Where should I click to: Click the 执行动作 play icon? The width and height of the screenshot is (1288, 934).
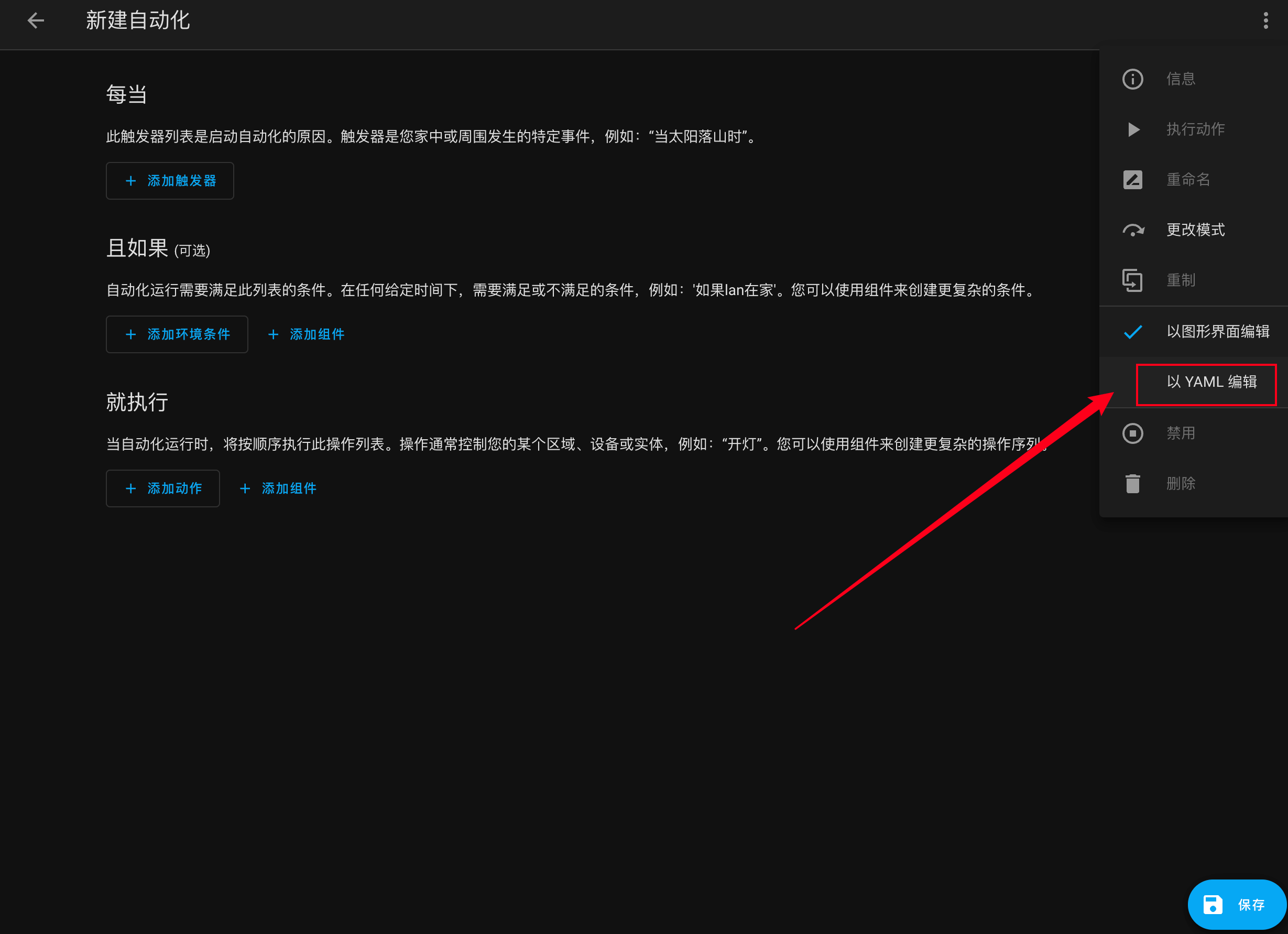click(1133, 129)
